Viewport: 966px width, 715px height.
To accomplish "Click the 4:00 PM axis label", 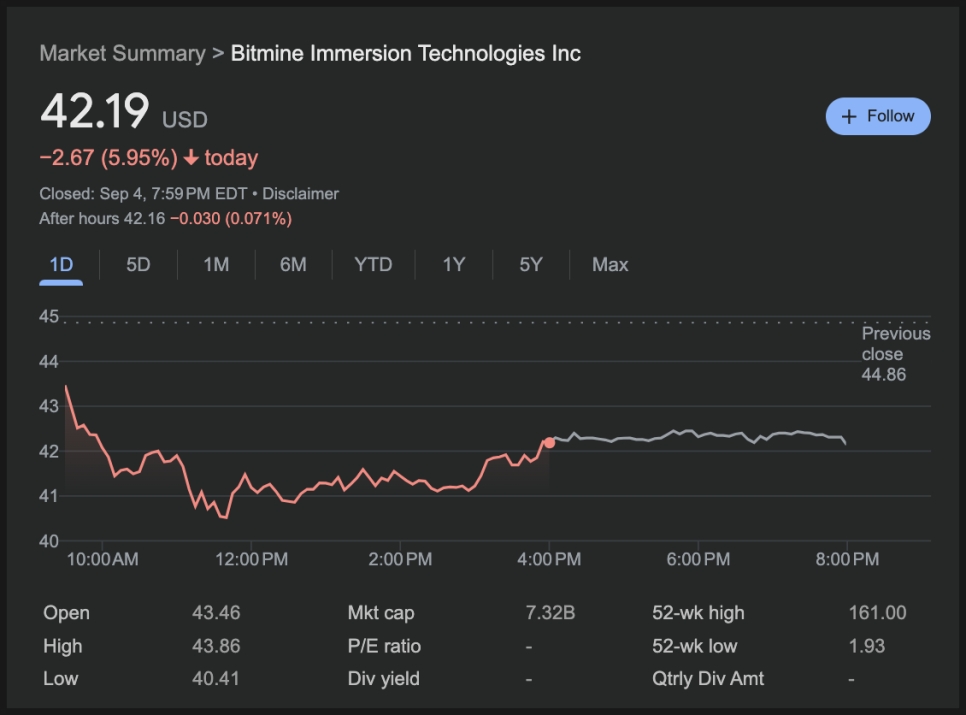I will click(x=549, y=559).
